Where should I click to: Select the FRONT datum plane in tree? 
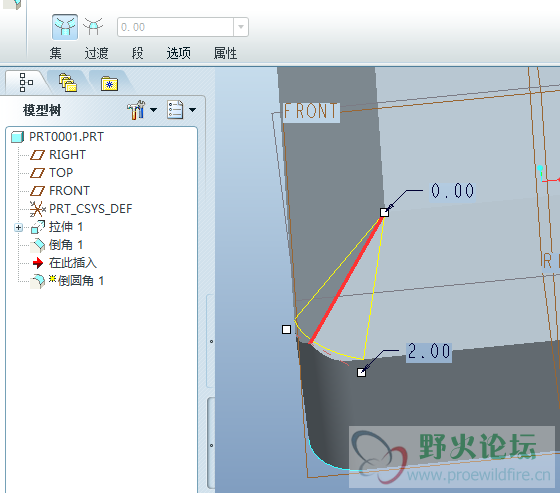click(69, 191)
